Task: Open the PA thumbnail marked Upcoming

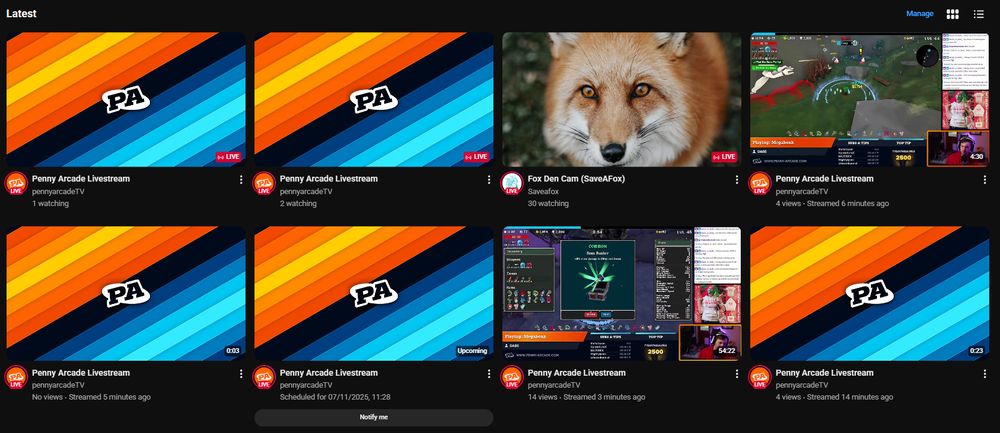Action: tap(374, 293)
